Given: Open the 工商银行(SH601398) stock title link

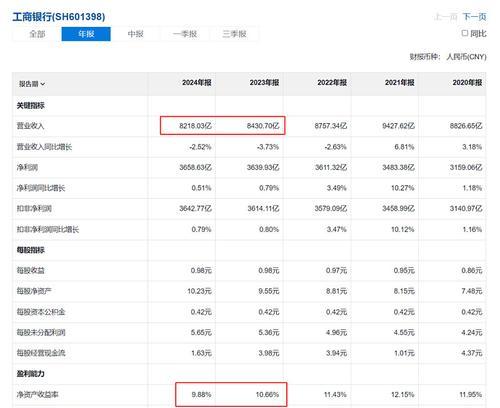Looking at the screenshot, I should tap(59, 17).
